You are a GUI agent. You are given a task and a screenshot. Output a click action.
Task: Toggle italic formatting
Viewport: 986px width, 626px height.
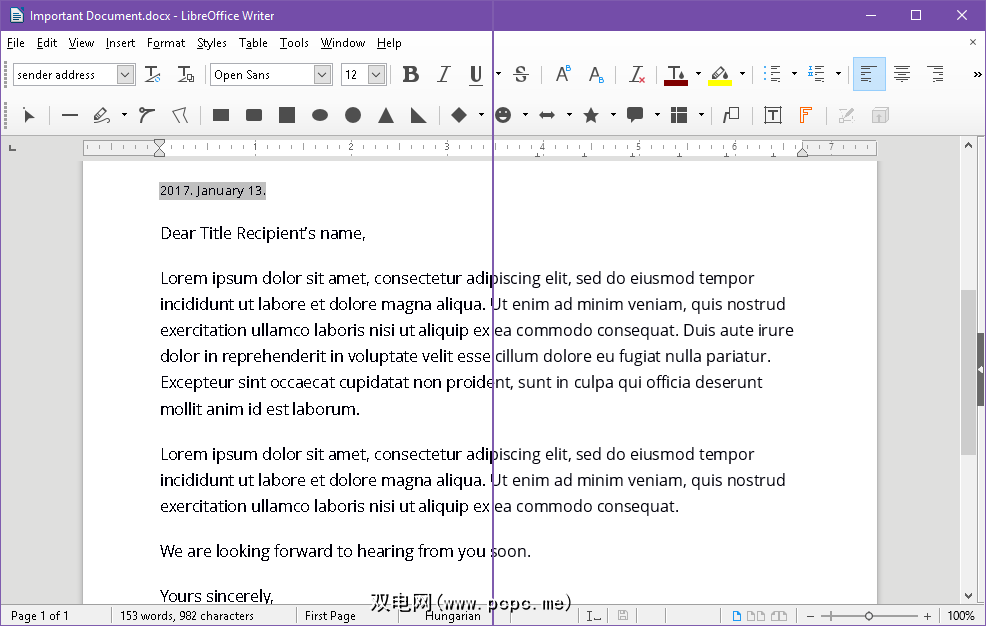pyautogui.click(x=444, y=75)
